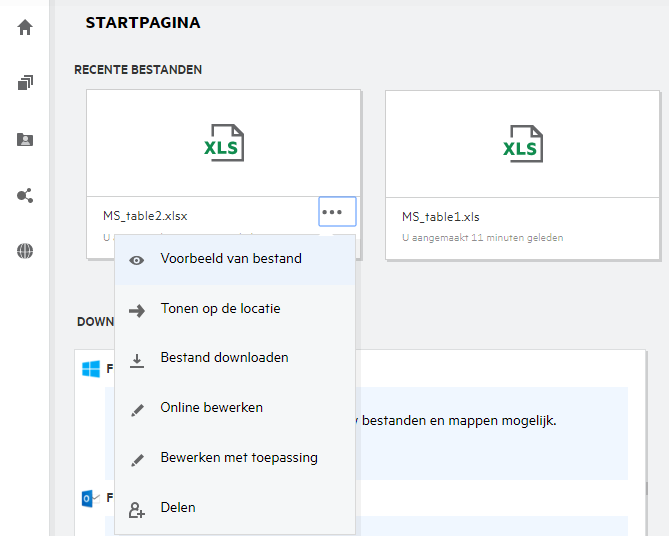The height and width of the screenshot is (536, 669).
Task: Select 'Voorbeeld van bestand' from the menu
Action: (231, 259)
